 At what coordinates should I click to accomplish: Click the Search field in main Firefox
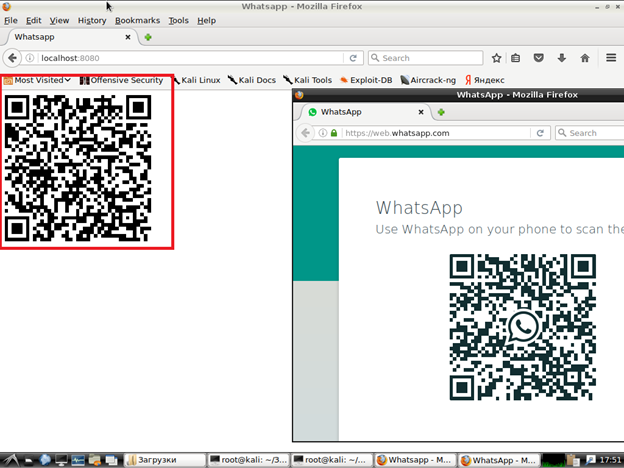(430, 58)
